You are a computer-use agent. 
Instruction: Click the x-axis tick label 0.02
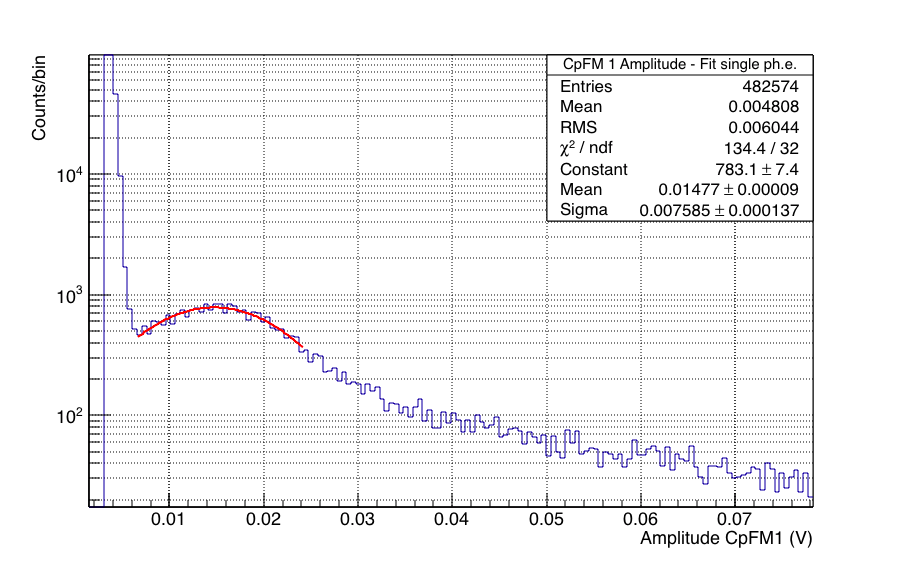click(x=263, y=519)
